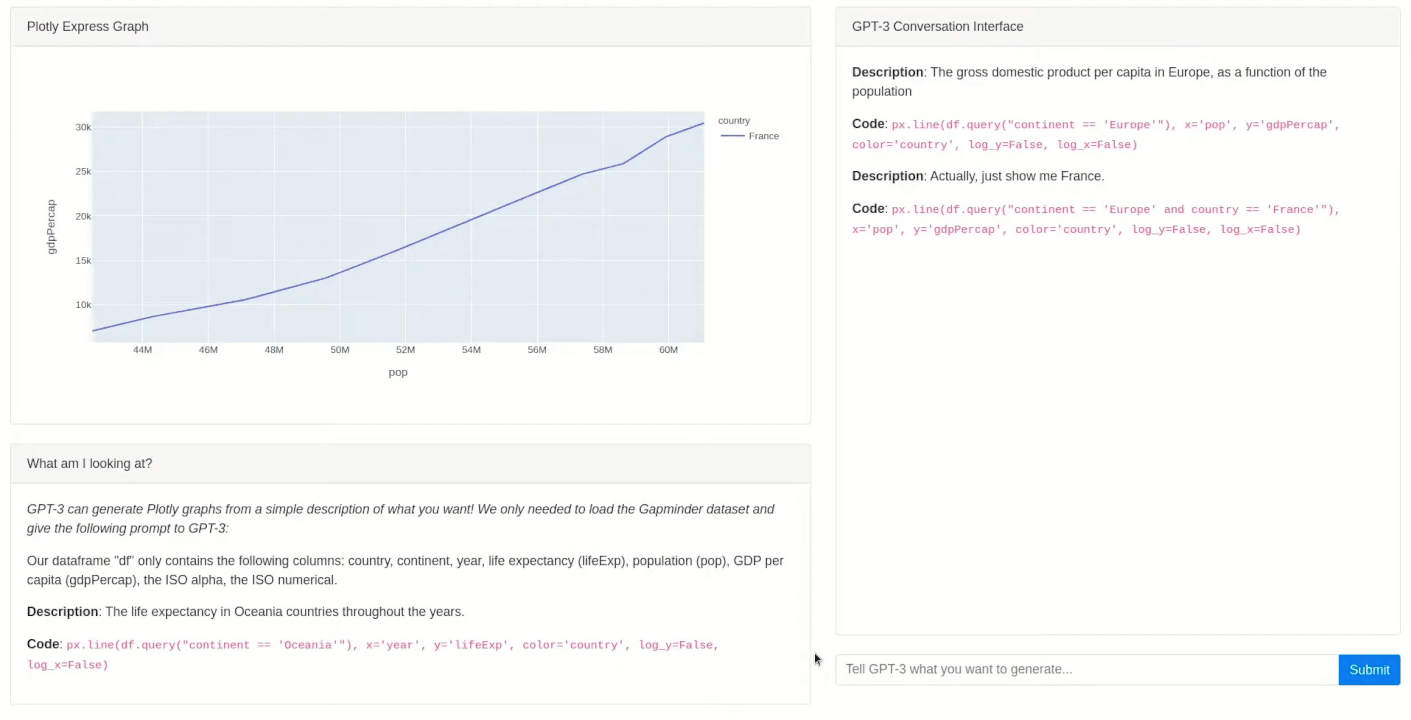Click the GPT-3 Conversation Interface header

point(1118,27)
